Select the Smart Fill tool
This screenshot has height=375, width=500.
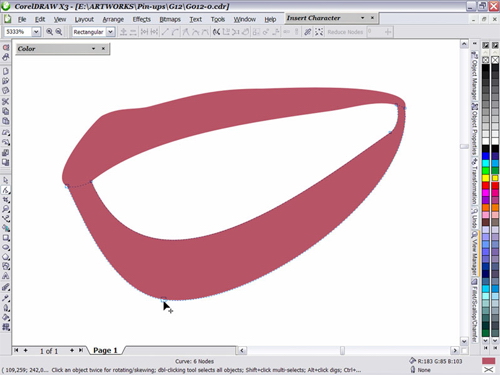(6, 228)
